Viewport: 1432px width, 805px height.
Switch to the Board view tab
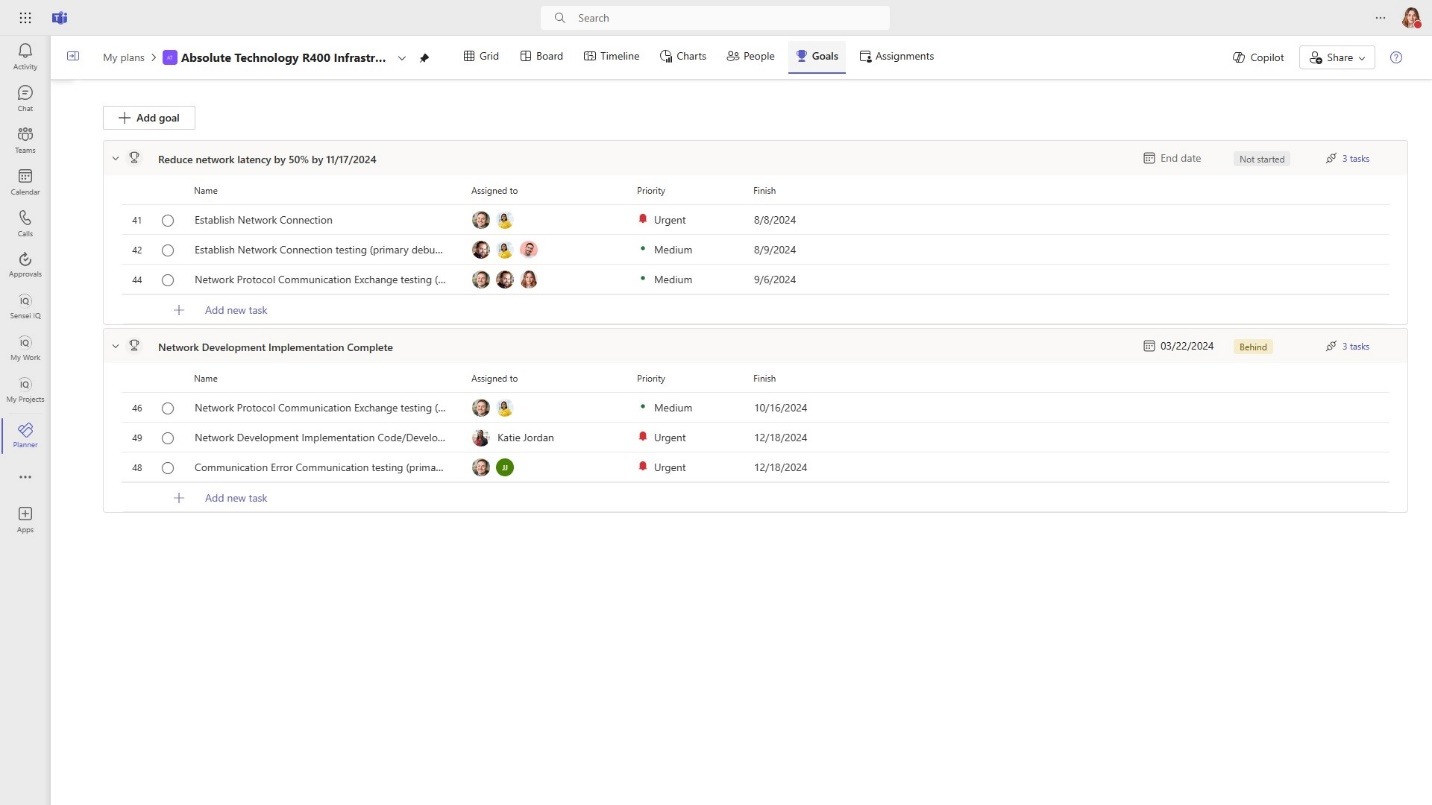[x=541, y=56]
